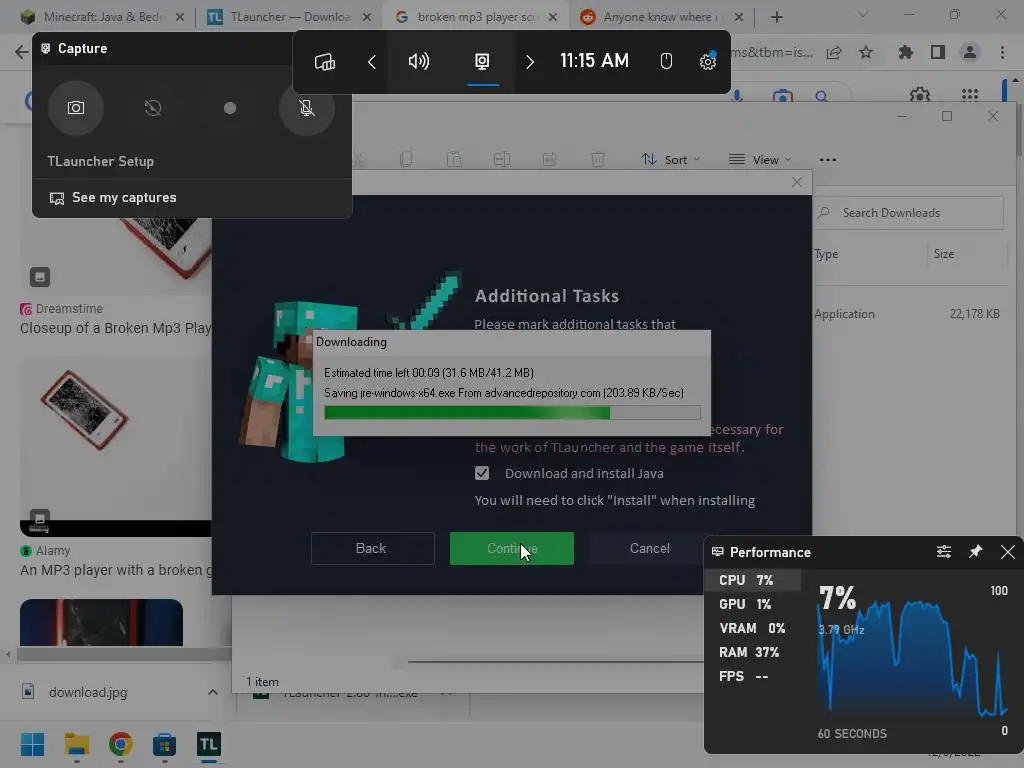The image size is (1024, 768).
Task: Pin the Performance widget
Action: pos(976,552)
